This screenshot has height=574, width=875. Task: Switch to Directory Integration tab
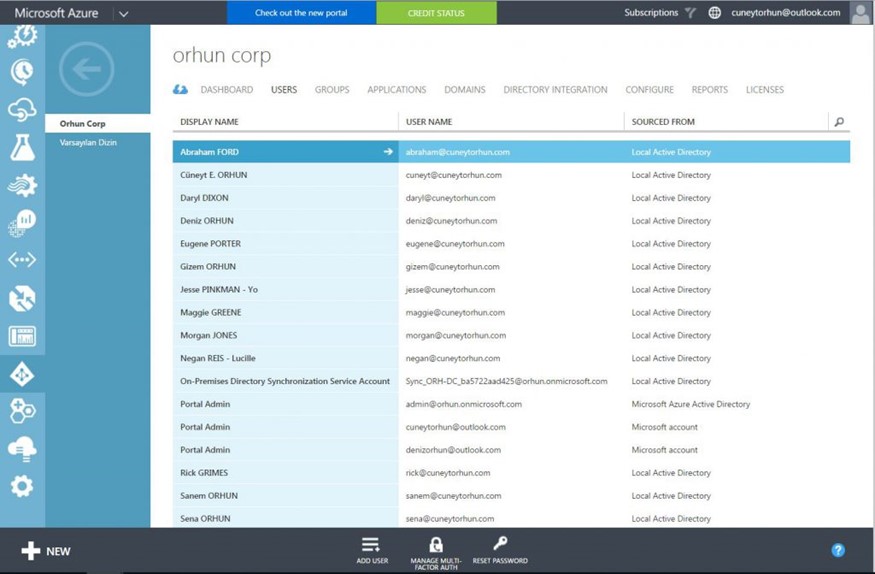point(555,89)
